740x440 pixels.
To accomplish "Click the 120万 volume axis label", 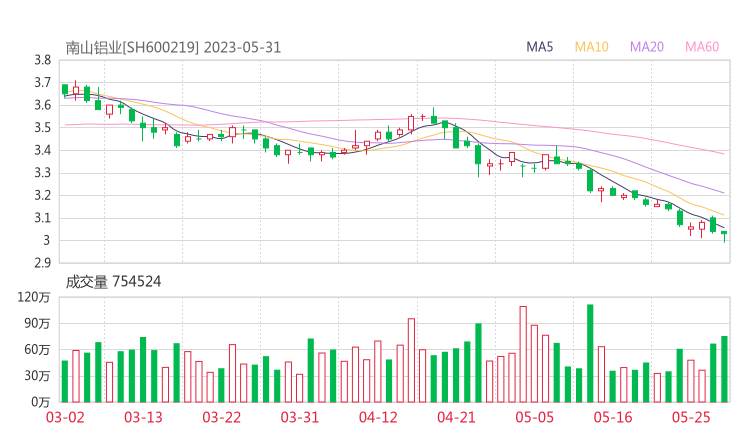I will tap(34, 297).
